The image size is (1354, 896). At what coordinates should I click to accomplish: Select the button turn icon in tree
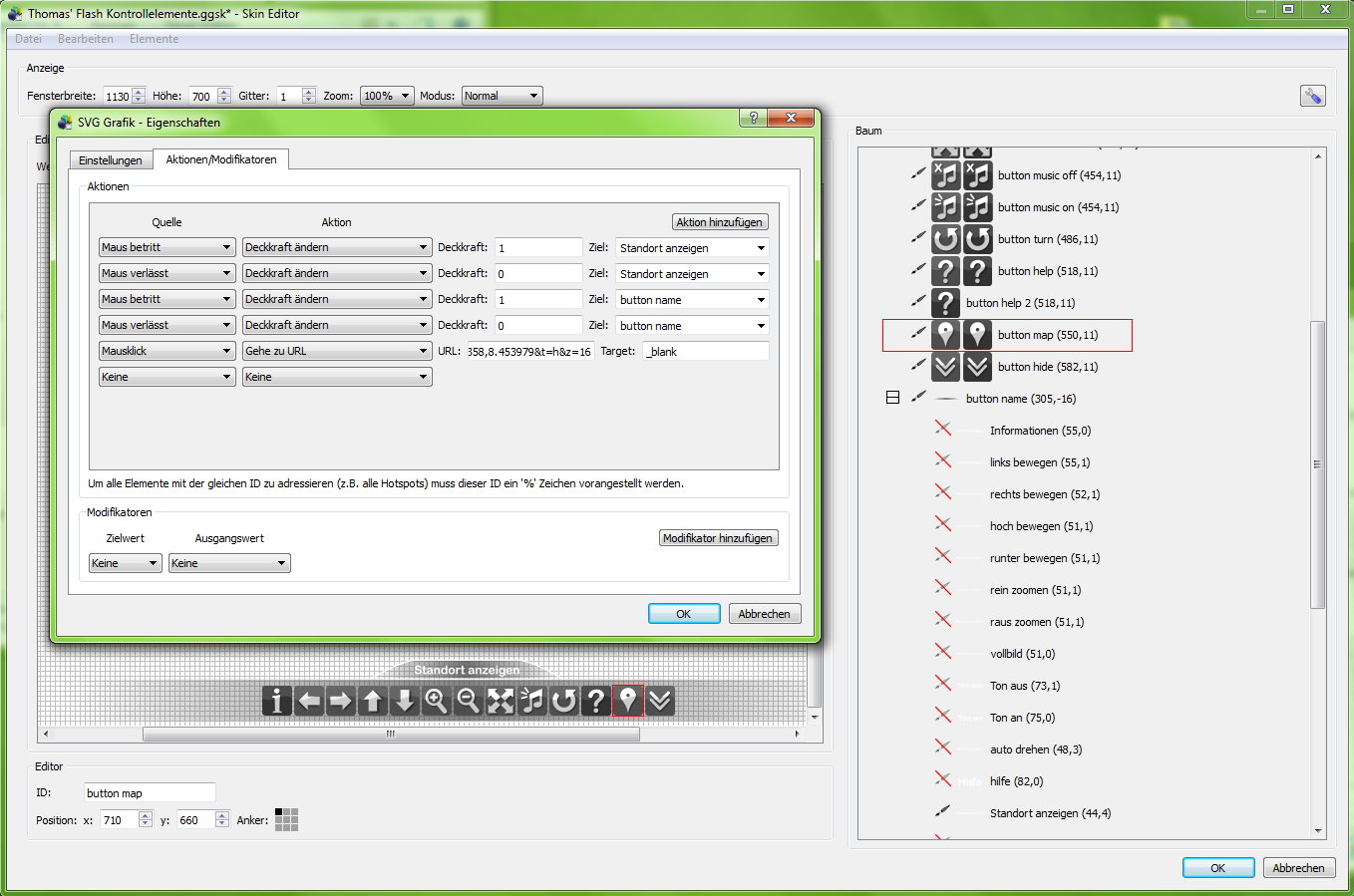coord(945,239)
